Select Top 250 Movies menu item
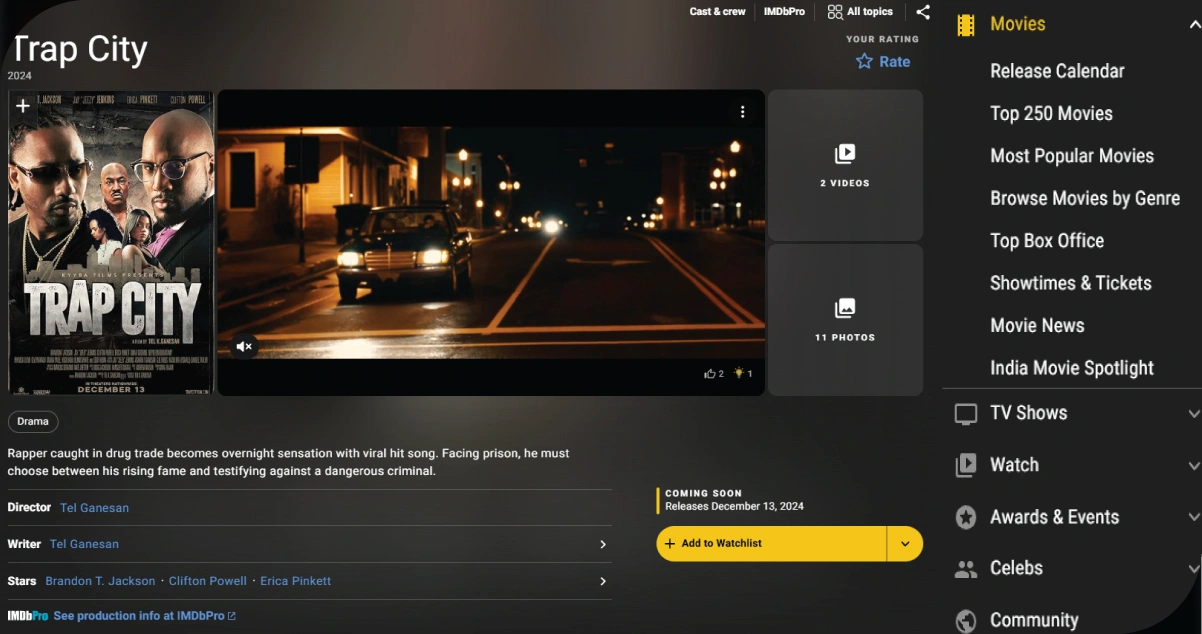The width and height of the screenshot is (1202, 634). click(1051, 114)
